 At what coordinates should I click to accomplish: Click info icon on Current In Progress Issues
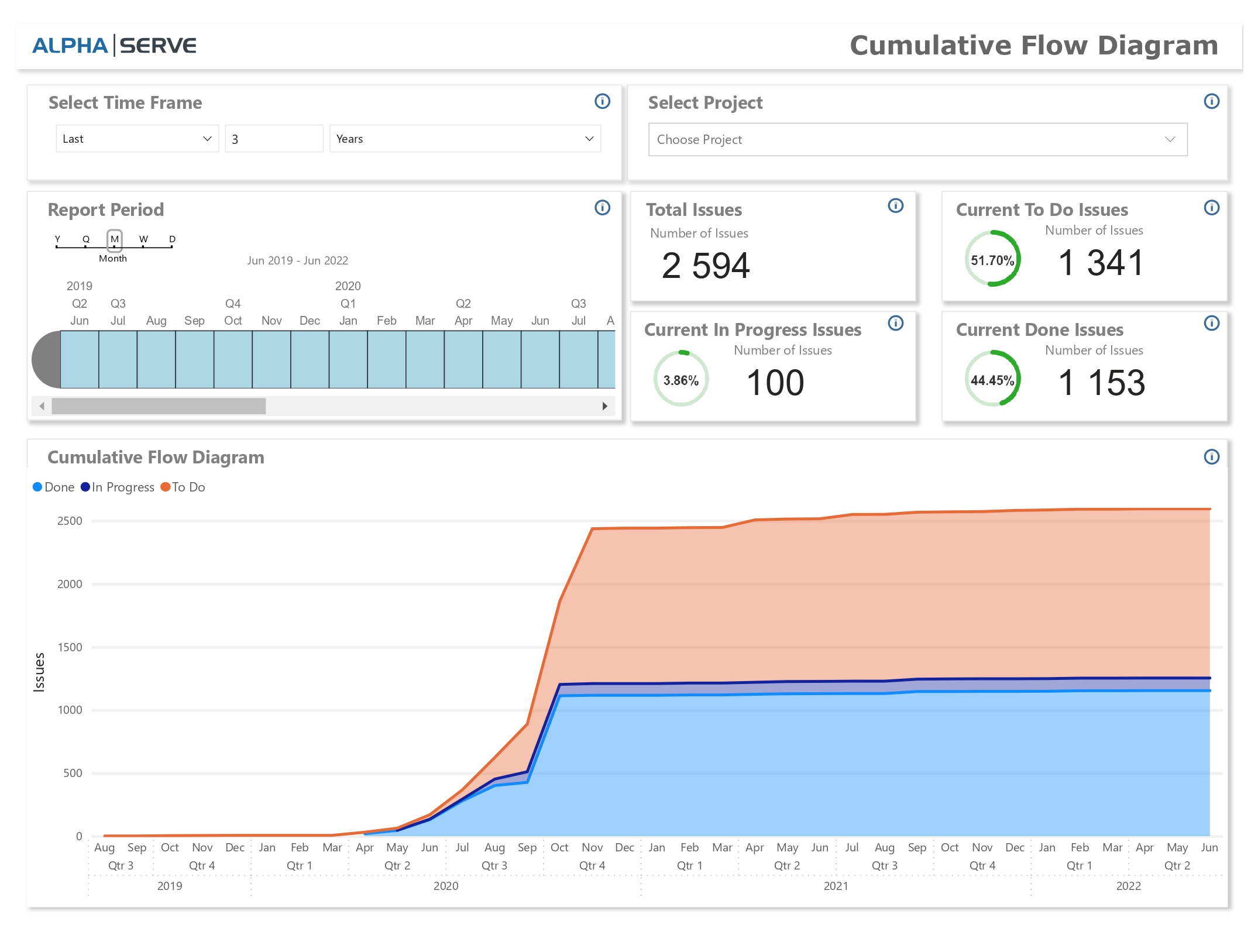pos(896,323)
